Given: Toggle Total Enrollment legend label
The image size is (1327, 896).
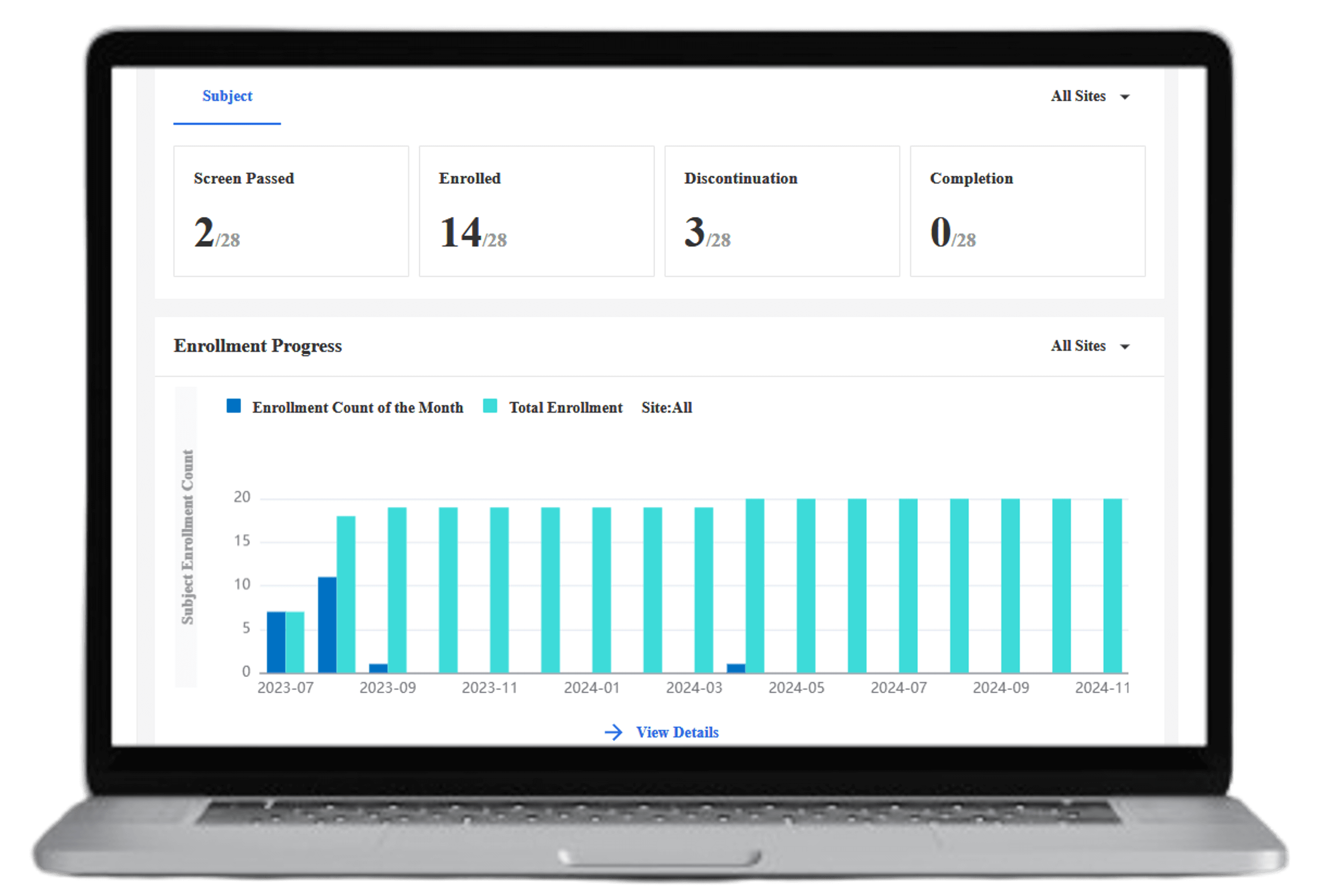Looking at the screenshot, I should coord(565,408).
